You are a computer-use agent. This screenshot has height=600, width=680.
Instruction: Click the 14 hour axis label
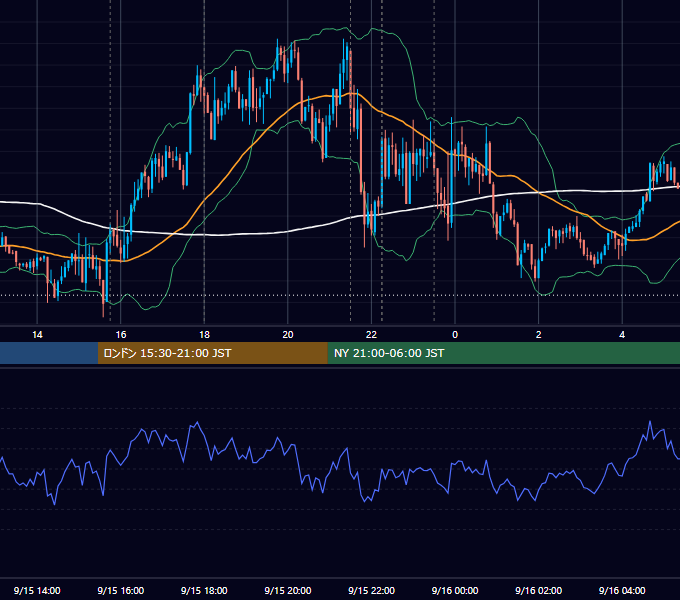pos(37,335)
